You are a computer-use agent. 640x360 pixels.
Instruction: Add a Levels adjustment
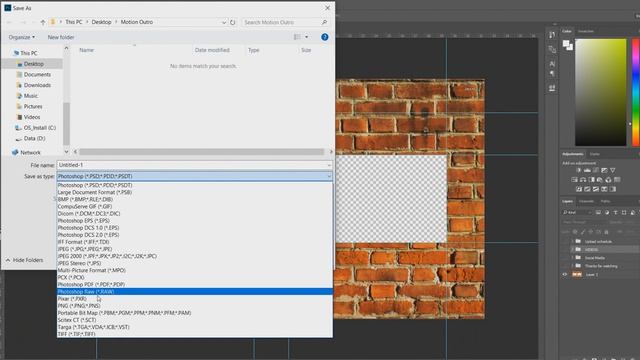pyautogui.click(x=587, y=170)
